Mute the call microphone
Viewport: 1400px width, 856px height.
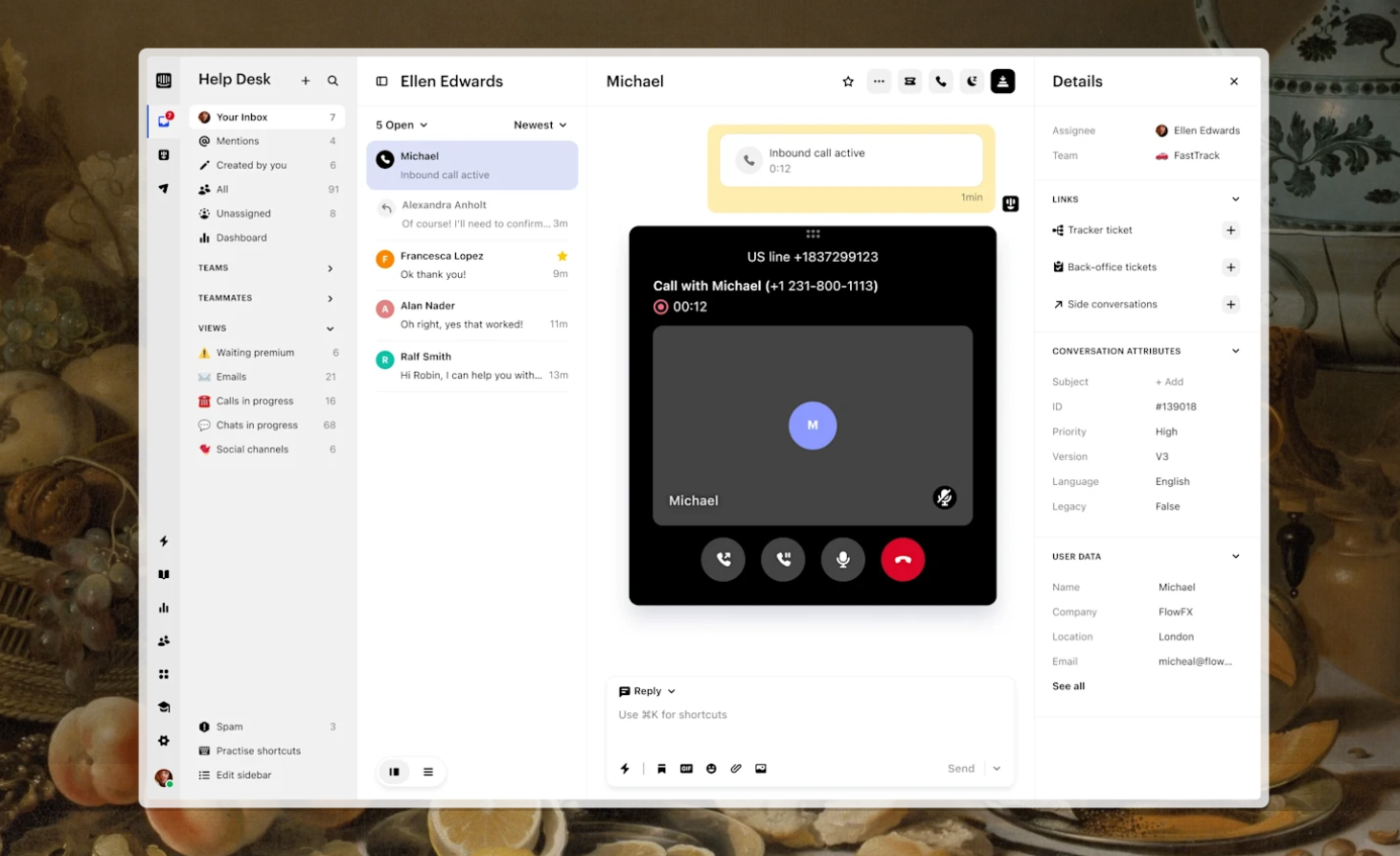click(842, 560)
